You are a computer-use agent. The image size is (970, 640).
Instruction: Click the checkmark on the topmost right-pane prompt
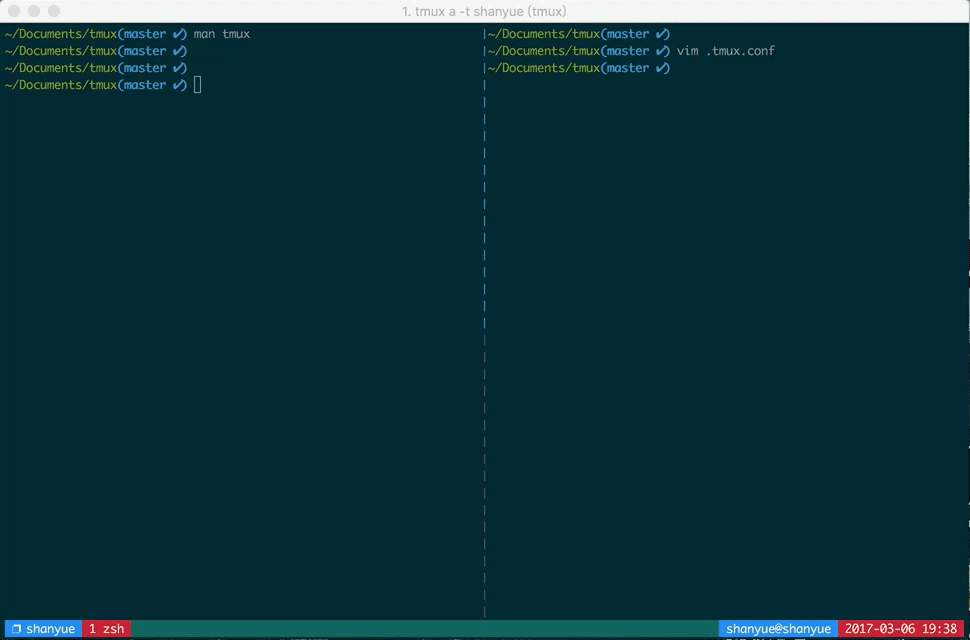(661, 33)
